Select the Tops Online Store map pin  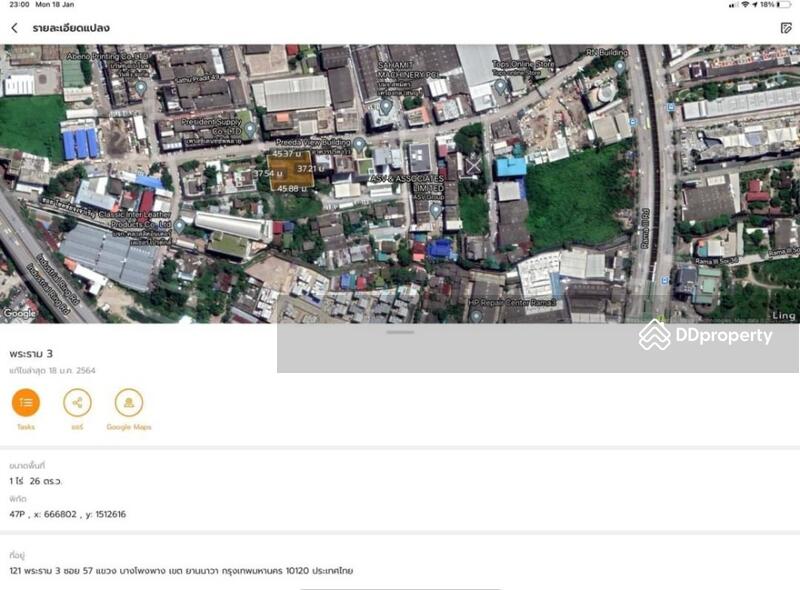tap(500, 85)
